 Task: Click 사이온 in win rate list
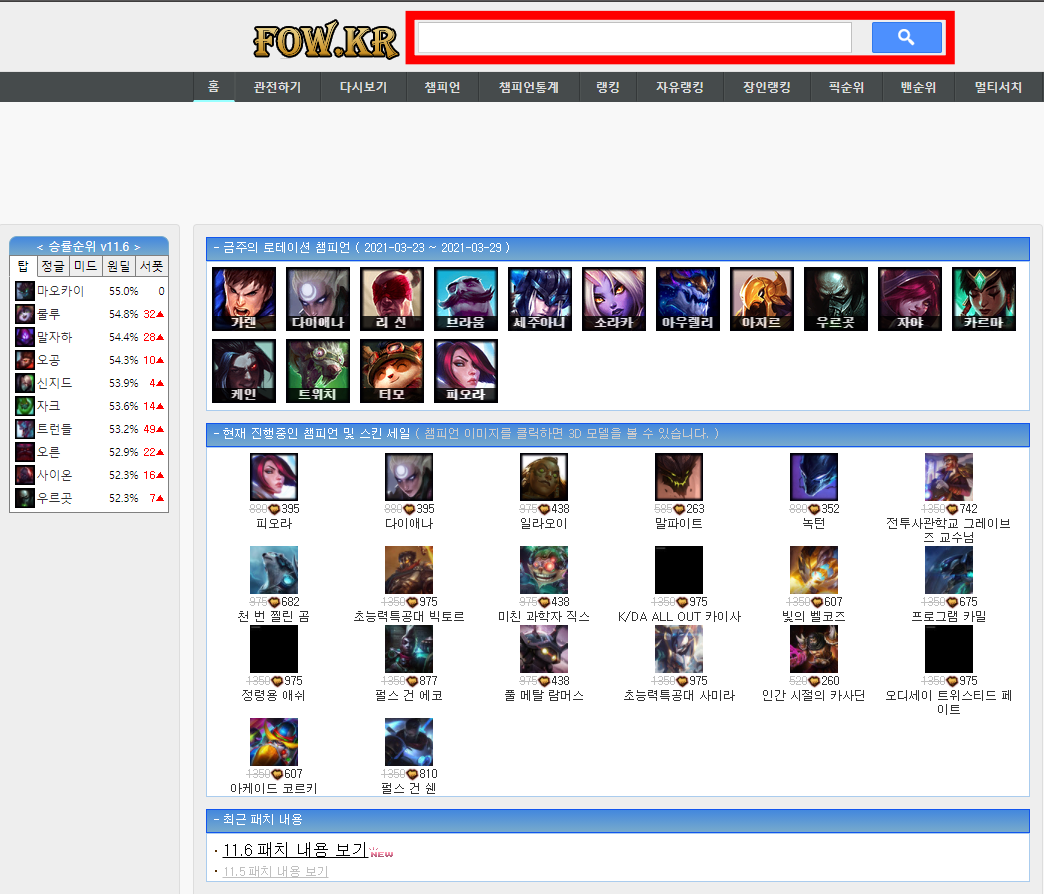pyautogui.click(x=55, y=475)
